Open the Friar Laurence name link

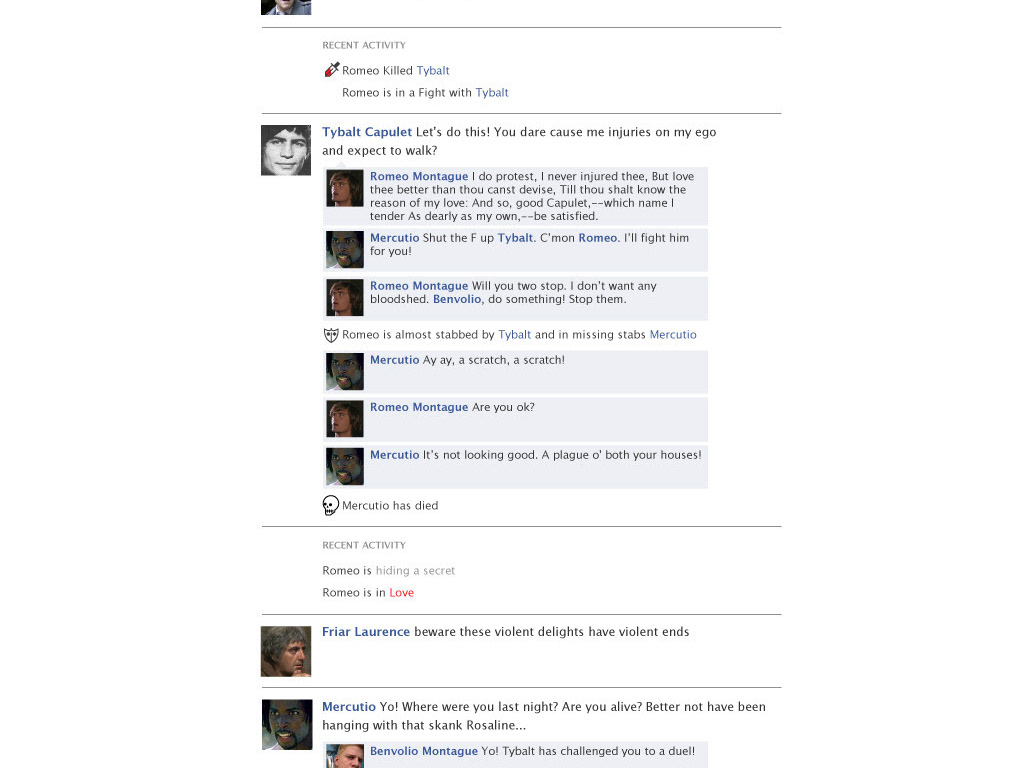366,632
